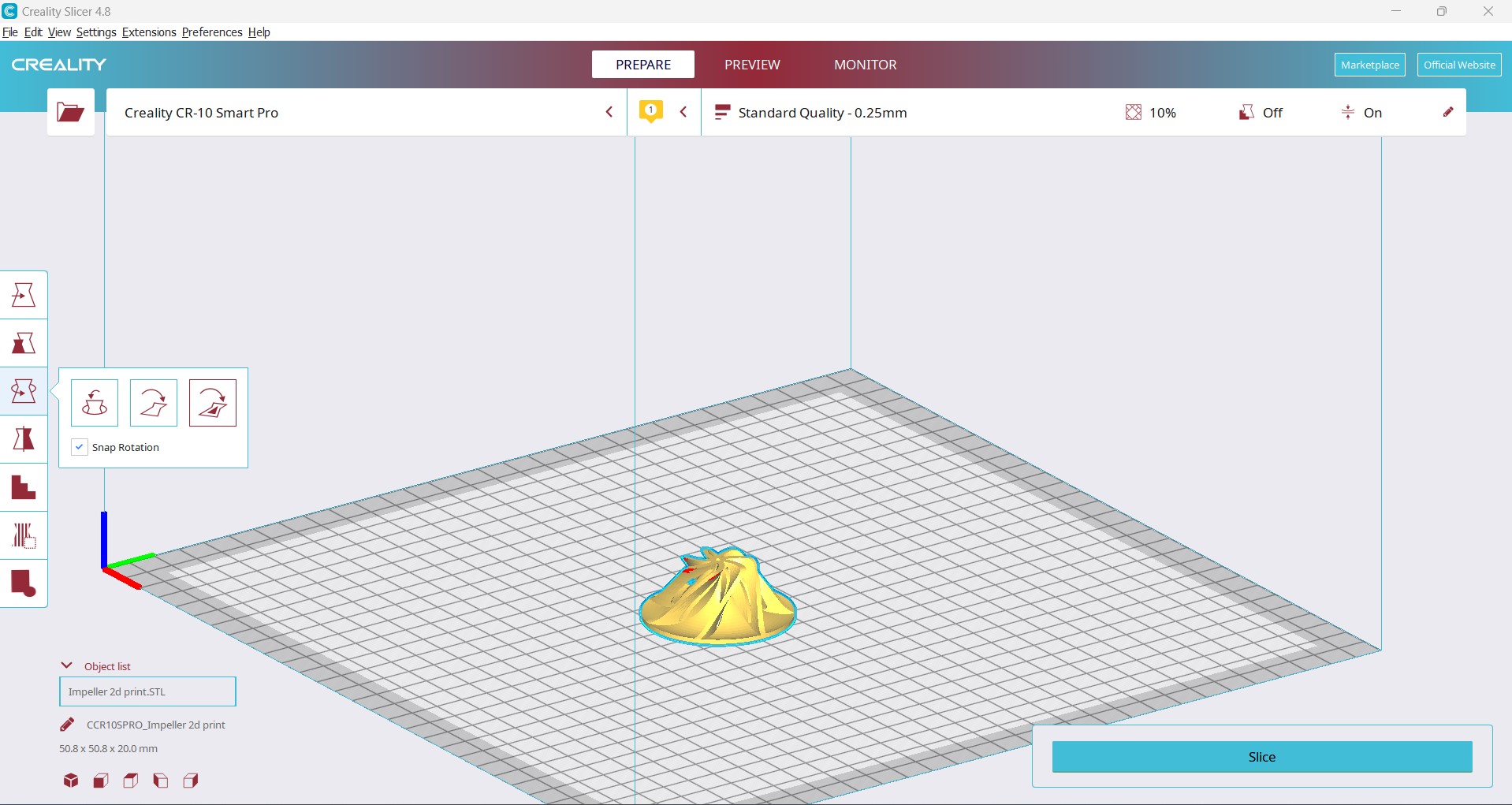Switch to the MONITOR stage tab
This screenshot has height=805, width=1512.
pos(866,65)
